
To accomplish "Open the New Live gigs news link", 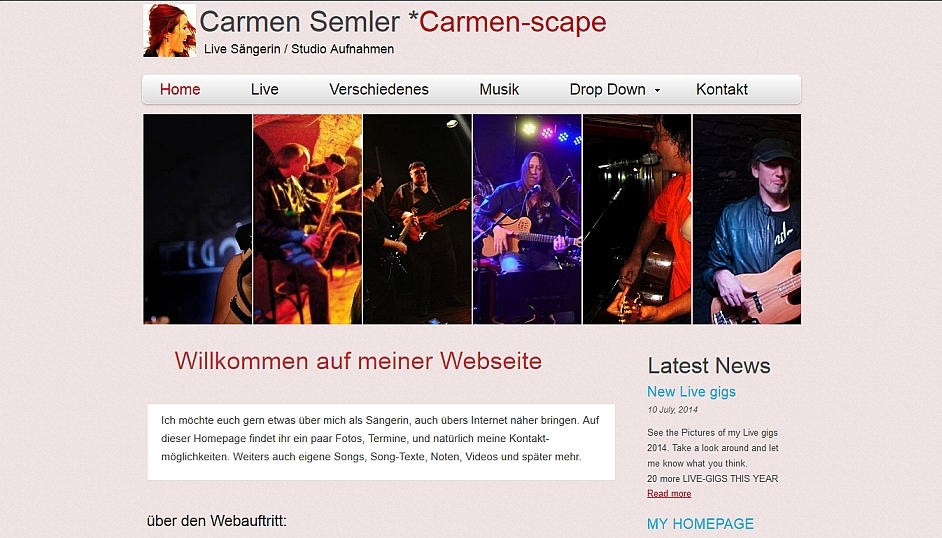I will [x=691, y=391].
